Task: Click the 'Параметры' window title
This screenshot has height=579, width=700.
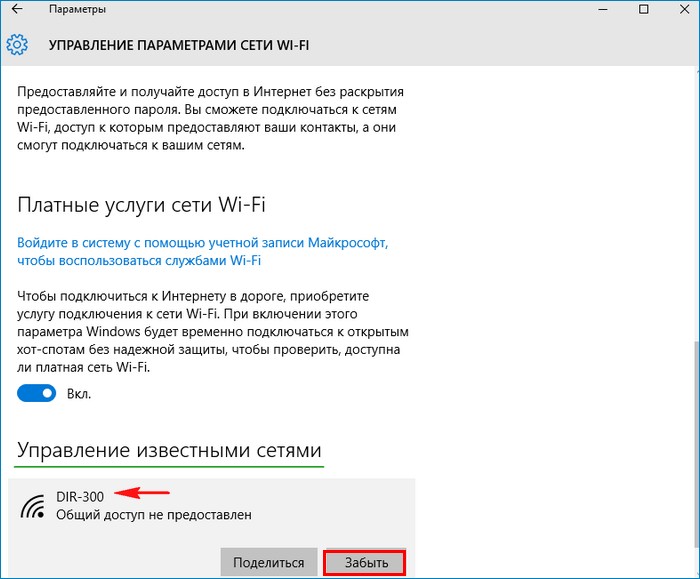Action: pyautogui.click(x=77, y=9)
